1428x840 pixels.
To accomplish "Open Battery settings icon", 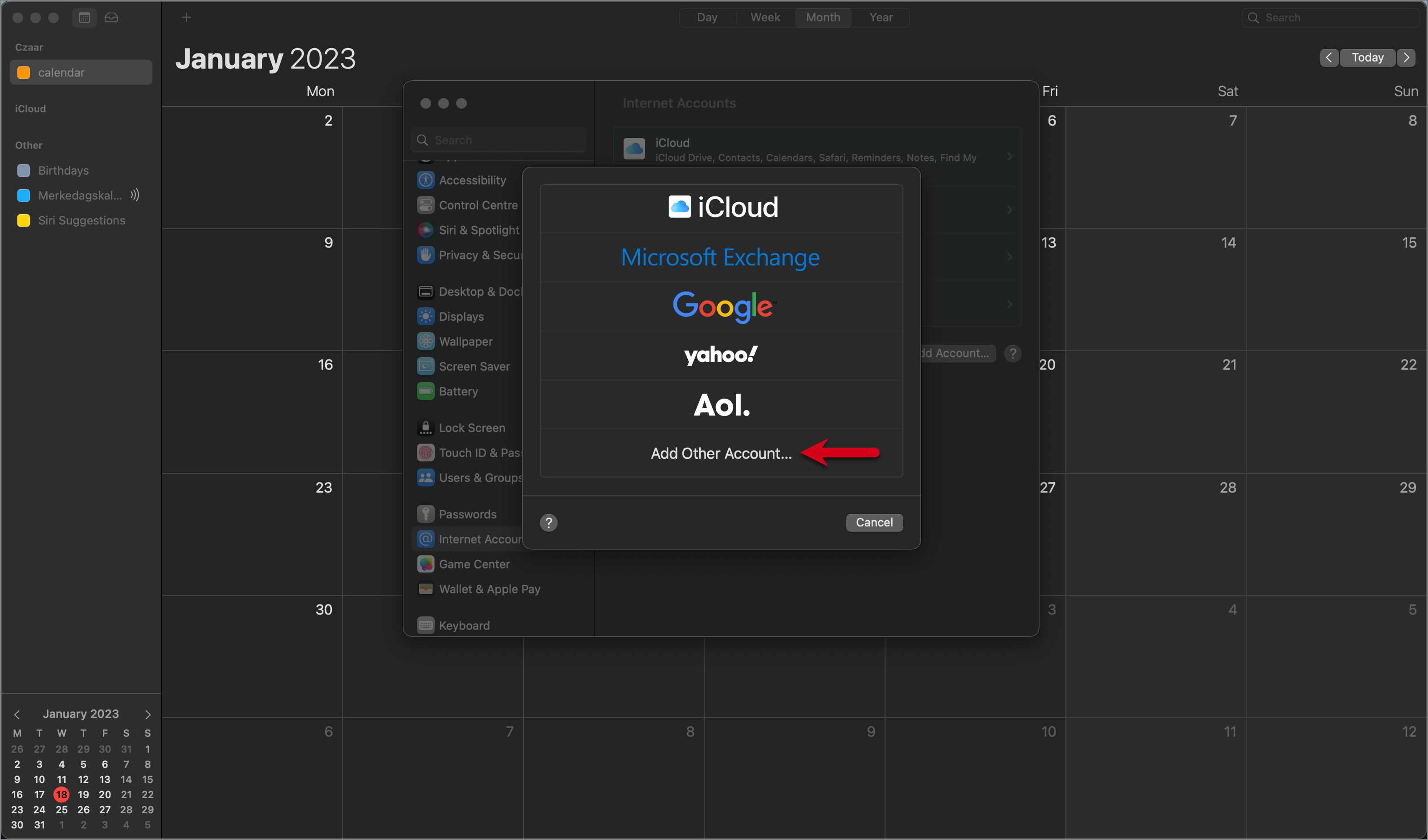I will (425, 391).
